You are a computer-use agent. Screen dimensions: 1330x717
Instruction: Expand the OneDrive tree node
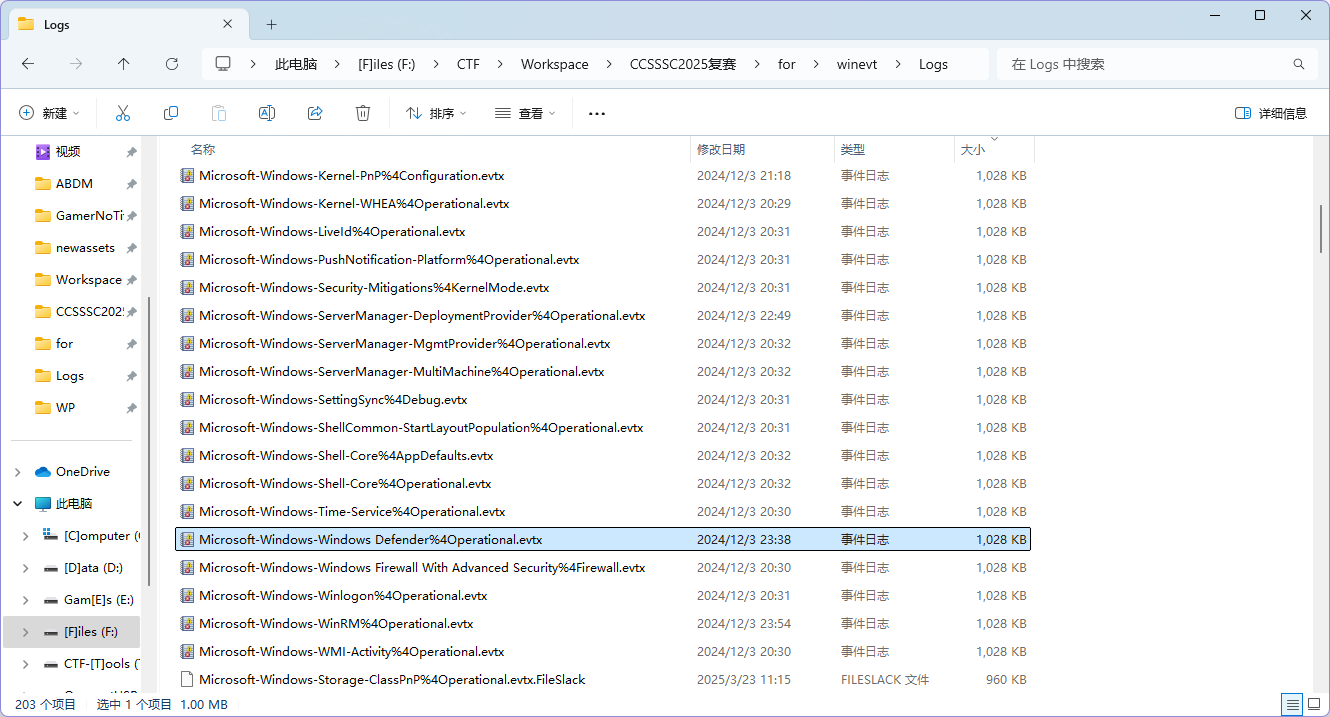click(19, 472)
